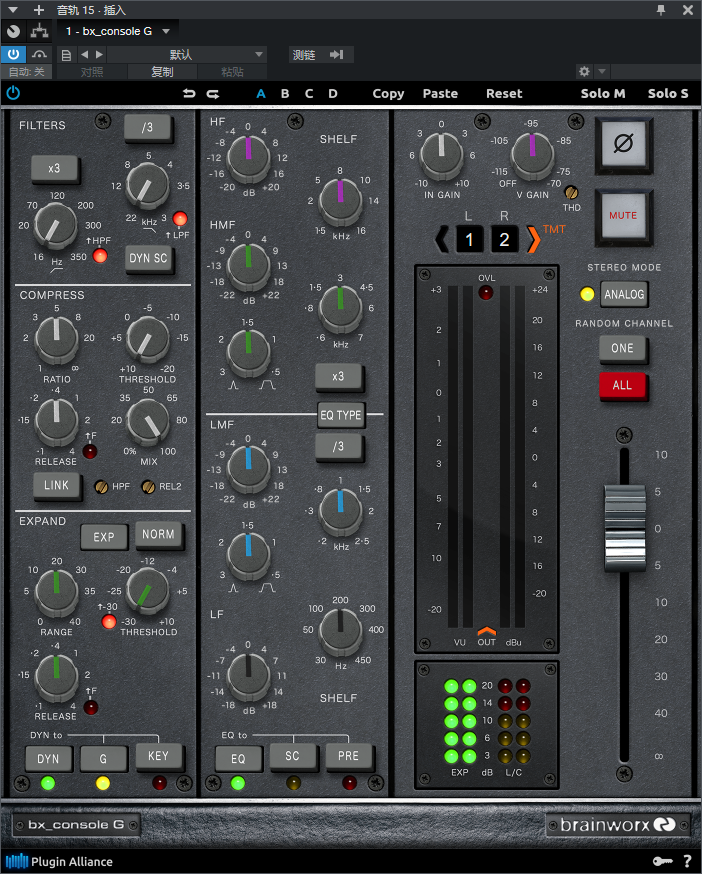The width and height of the screenshot is (702, 874).
Task: Toggle the THD screw switch
Action: [571, 193]
